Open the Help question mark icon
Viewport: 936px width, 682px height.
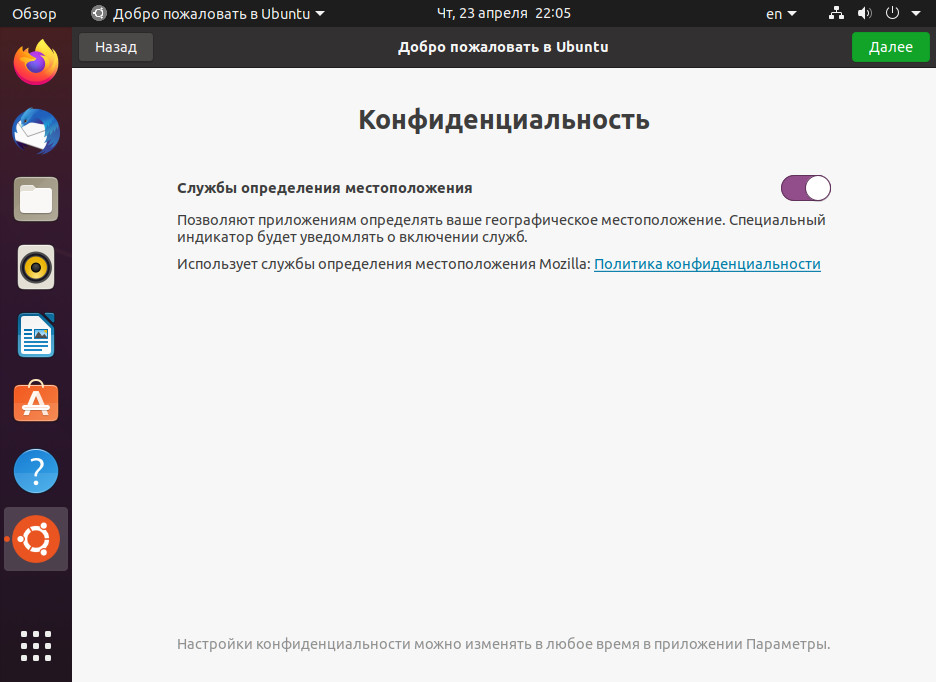tap(36, 471)
